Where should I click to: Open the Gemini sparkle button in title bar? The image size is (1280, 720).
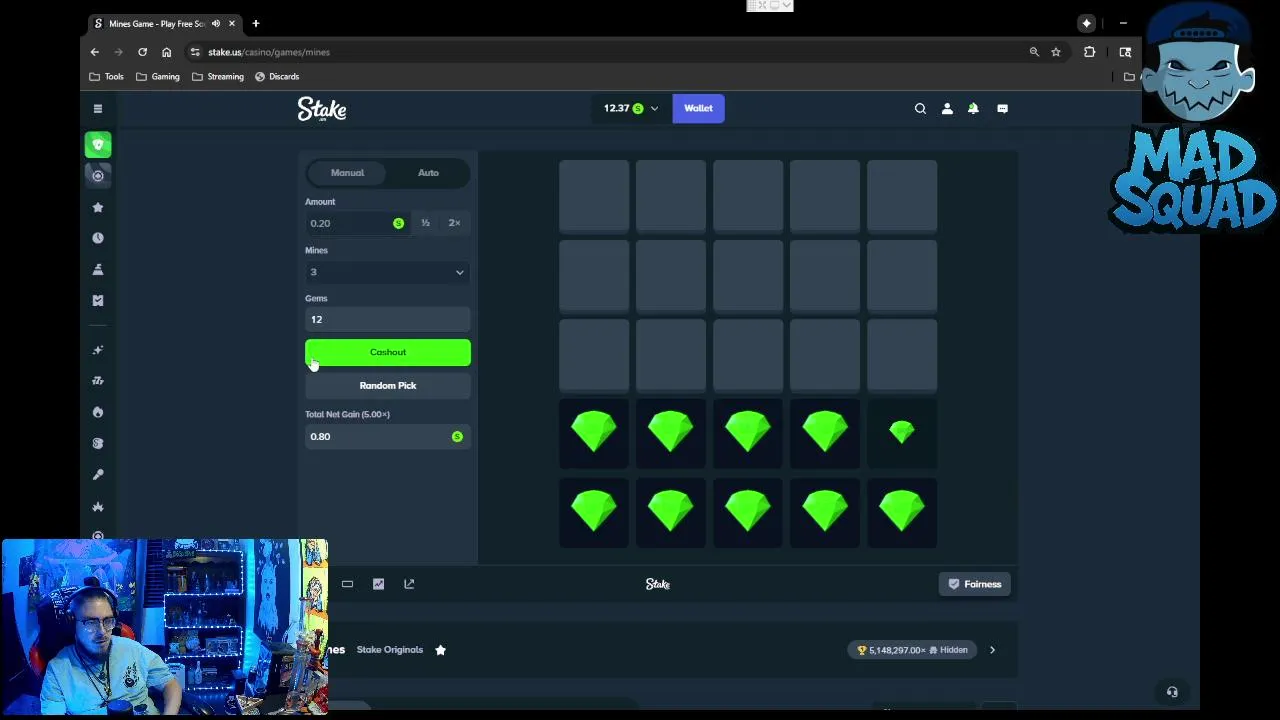click(1087, 23)
